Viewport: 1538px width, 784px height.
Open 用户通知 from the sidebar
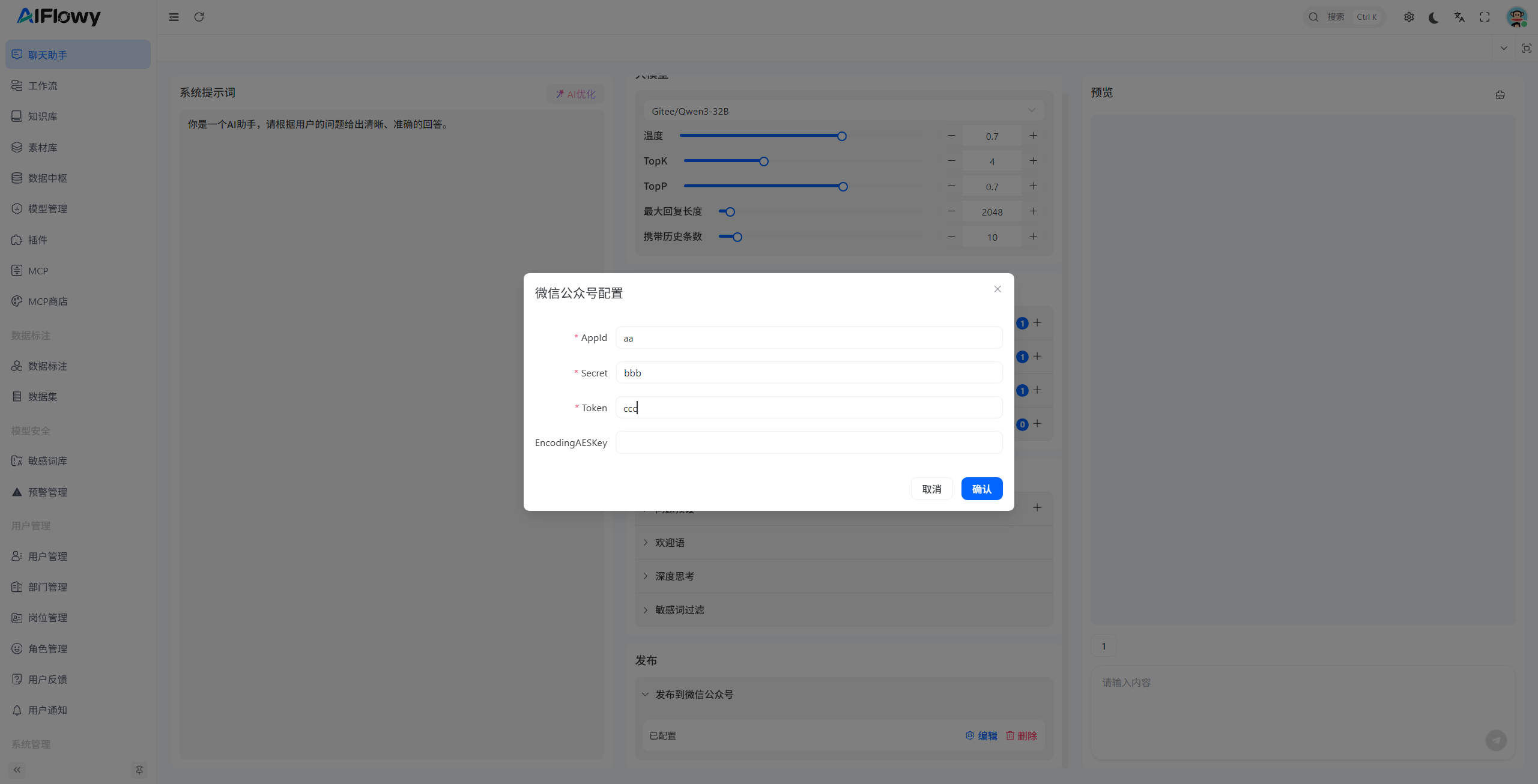[47, 710]
